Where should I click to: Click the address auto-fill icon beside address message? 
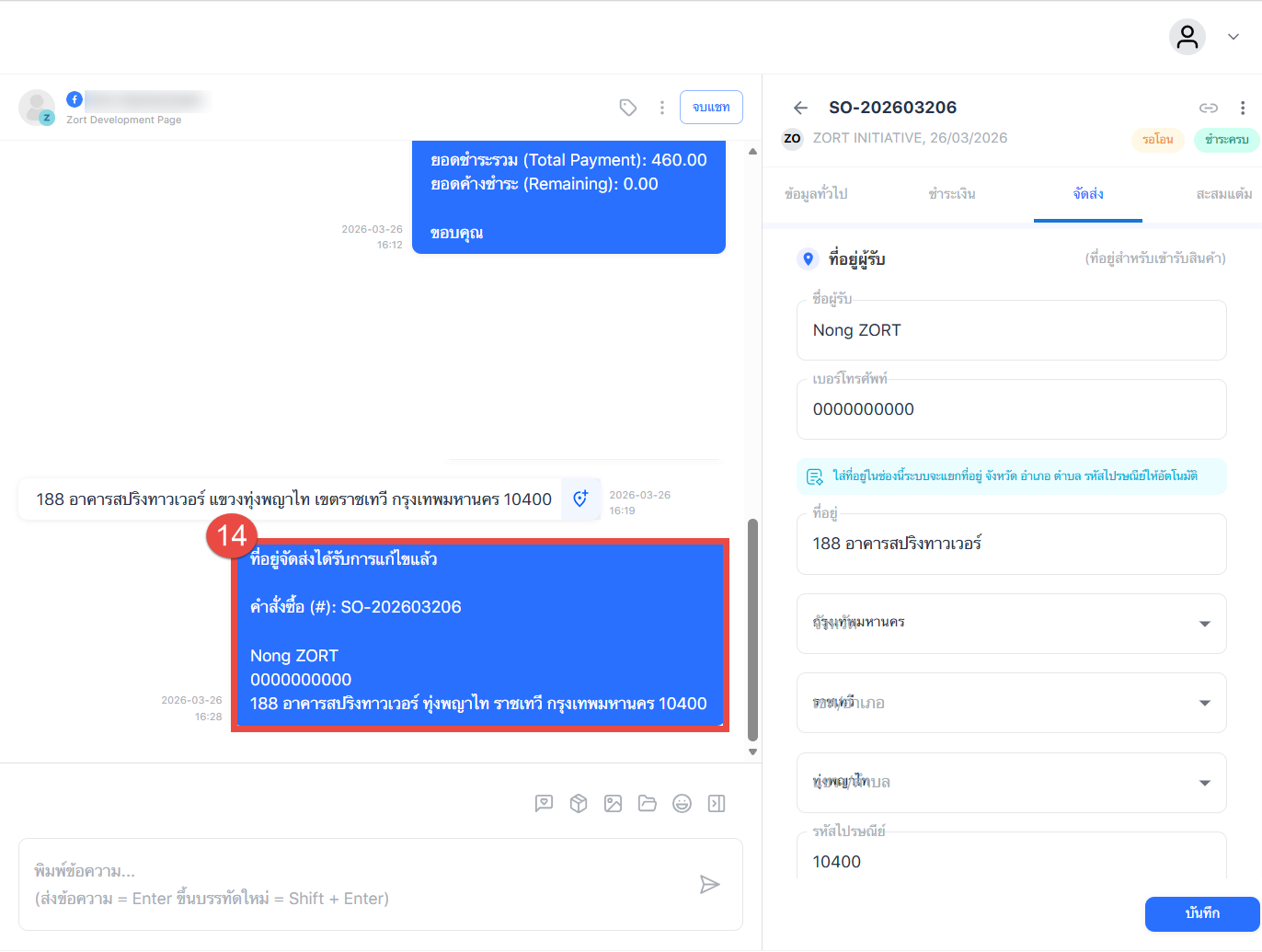click(580, 499)
